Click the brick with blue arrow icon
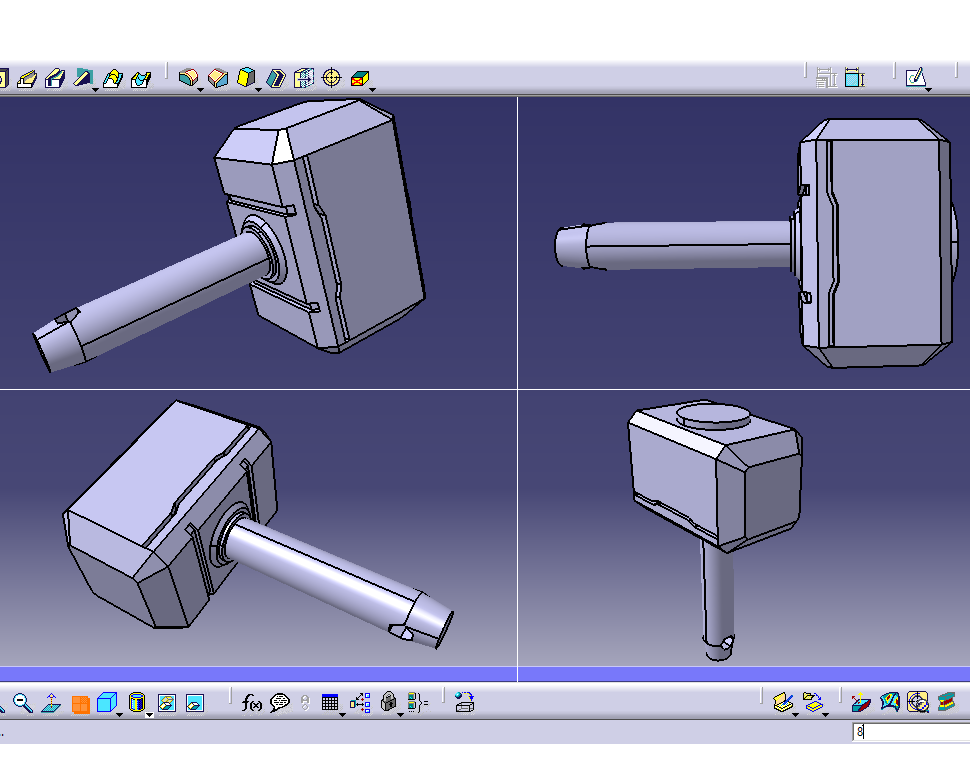The height and width of the screenshot is (762, 970). 465,703
